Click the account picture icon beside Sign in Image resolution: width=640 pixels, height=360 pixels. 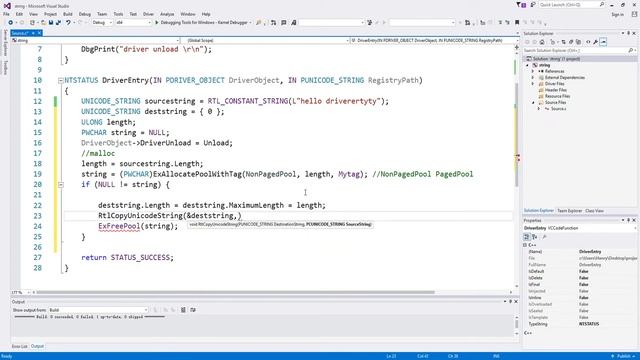tap(635, 14)
